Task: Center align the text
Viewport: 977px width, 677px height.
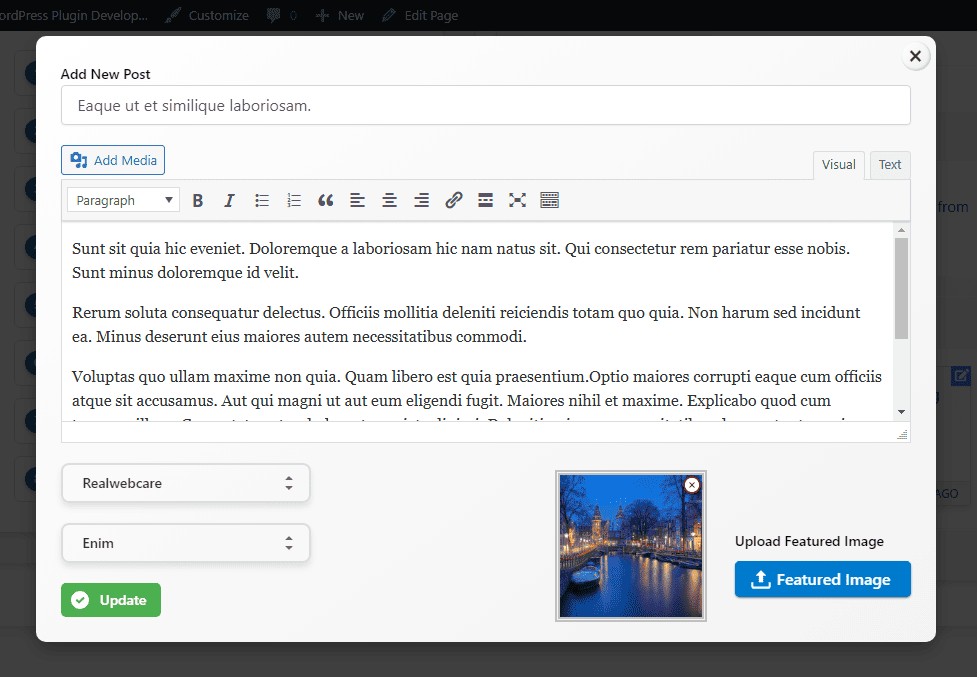Action: [x=389, y=201]
